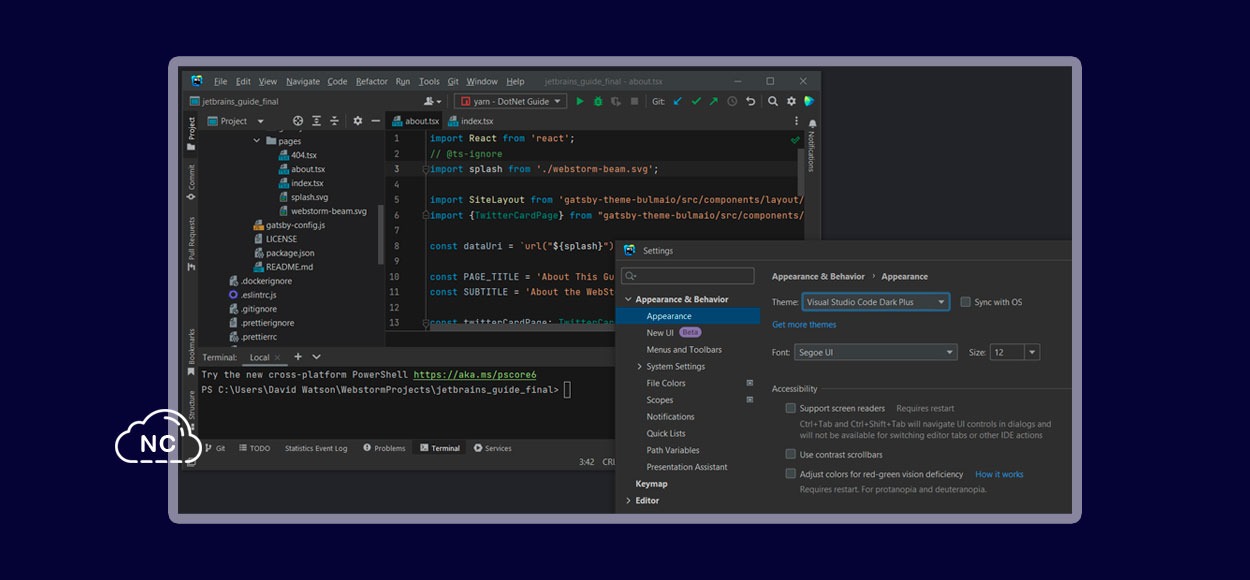Expand all in Project panel
Viewport: 1250px width, 580px height.
pos(317,121)
